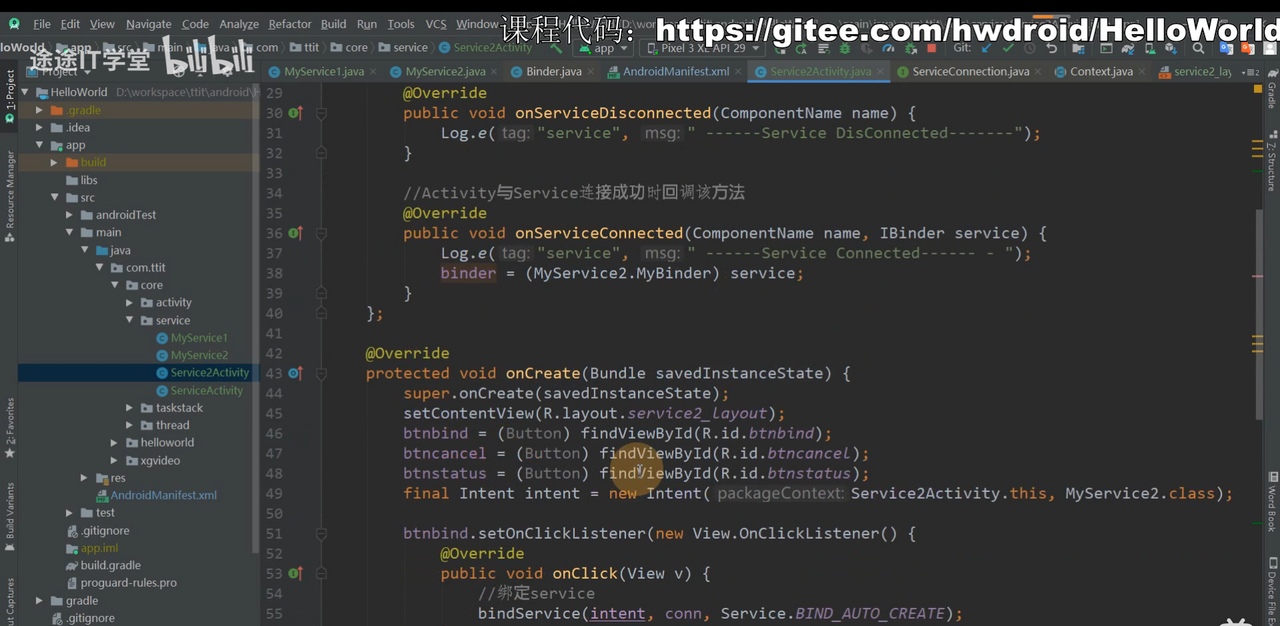This screenshot has height=626, width=1280.
Task: Collapse the service package node
Action: (131, 320)
